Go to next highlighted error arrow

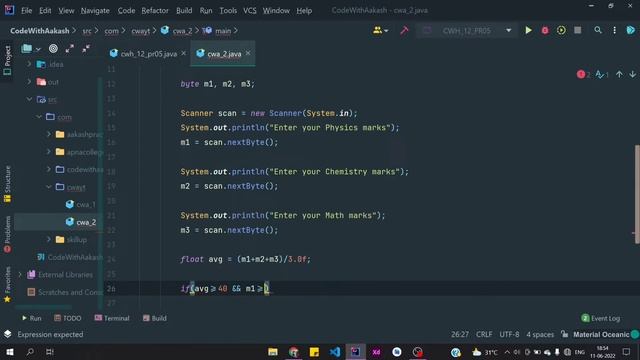(x=632, y=74)
